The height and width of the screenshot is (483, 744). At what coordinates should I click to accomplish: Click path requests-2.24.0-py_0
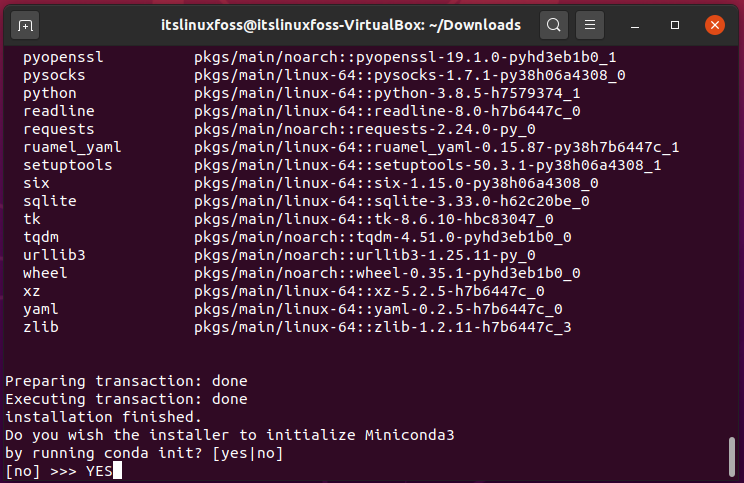click(x=446, y=130)
